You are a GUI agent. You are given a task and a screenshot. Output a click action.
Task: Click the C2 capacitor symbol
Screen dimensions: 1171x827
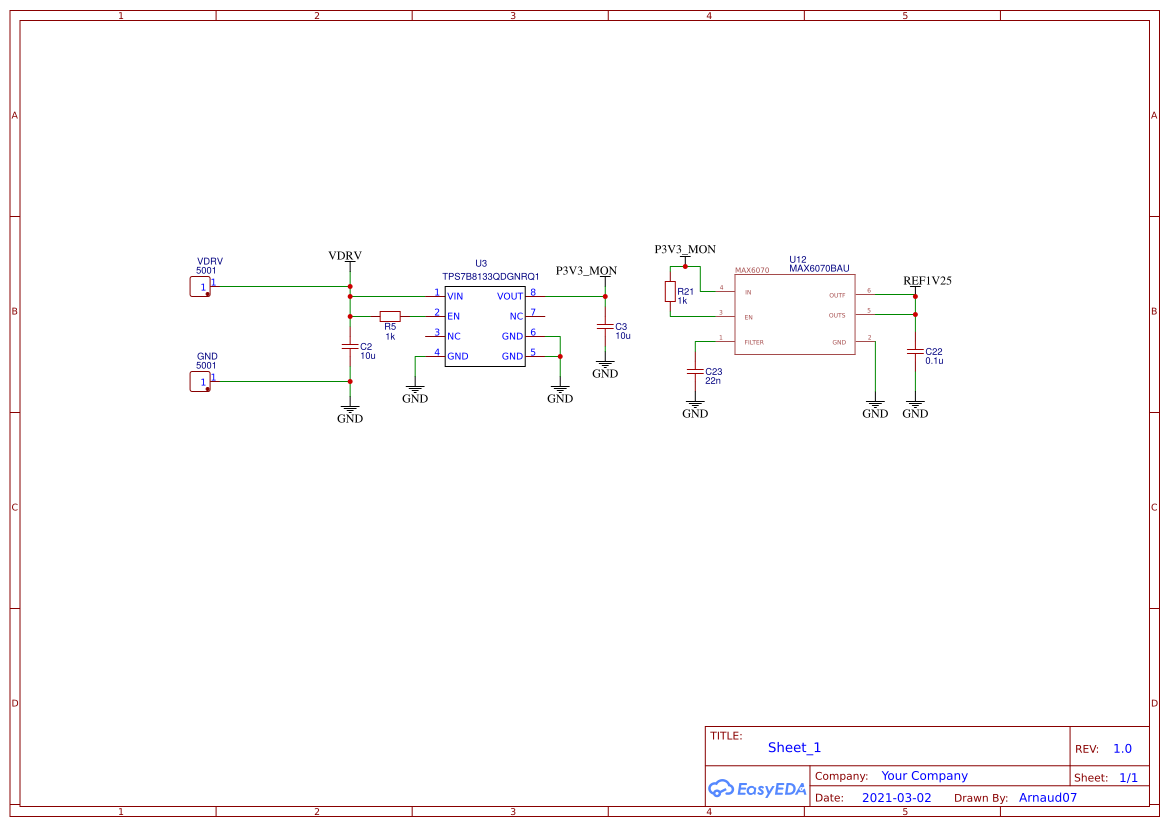[350, 346]
